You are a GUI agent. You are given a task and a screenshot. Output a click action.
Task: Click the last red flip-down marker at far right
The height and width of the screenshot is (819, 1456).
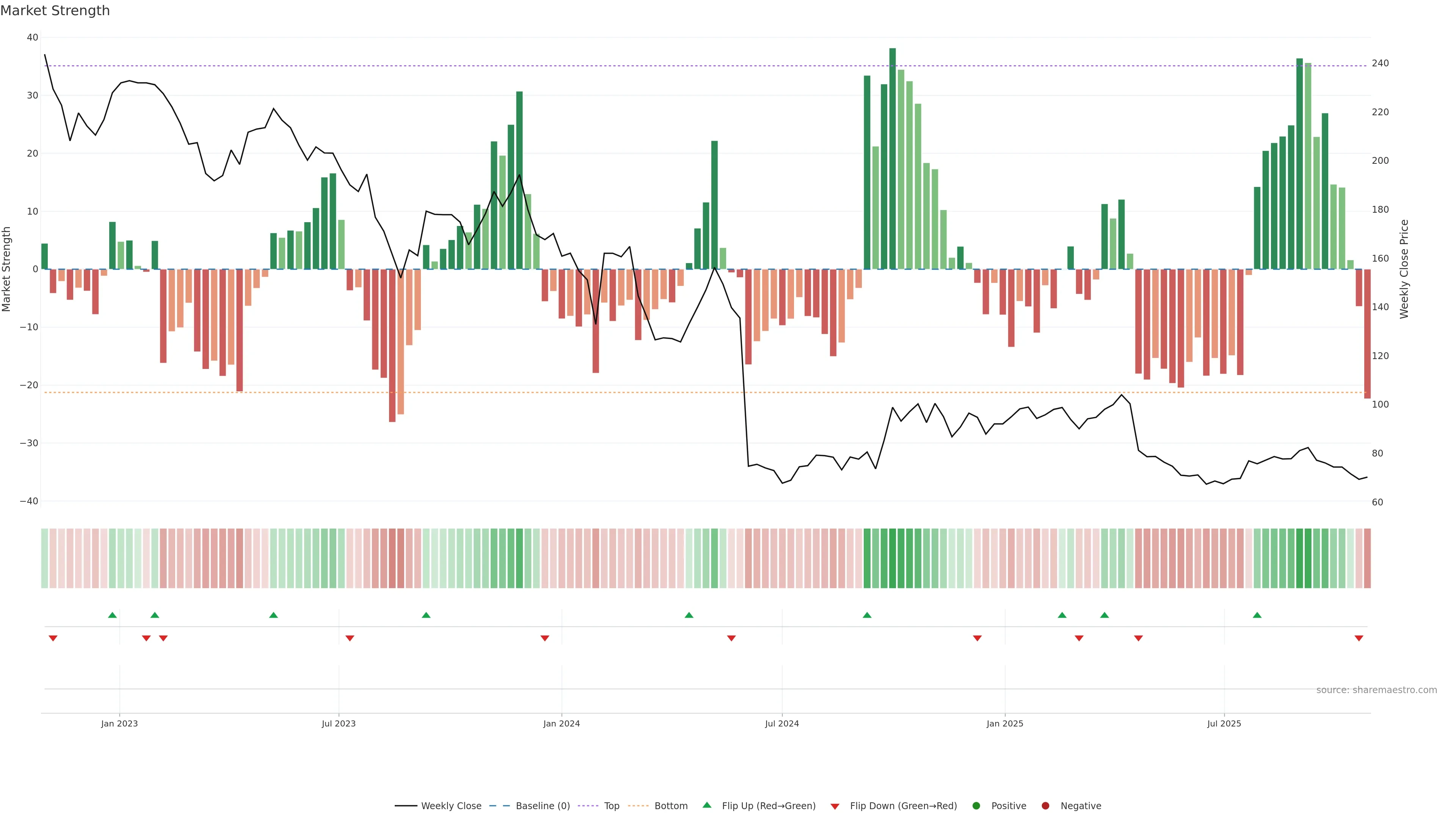(x=1359, y=638)
